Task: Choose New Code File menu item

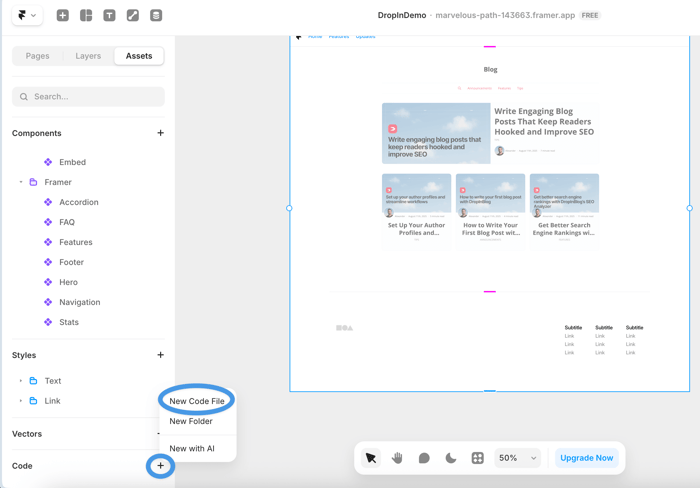Action: tap(197, 401)
